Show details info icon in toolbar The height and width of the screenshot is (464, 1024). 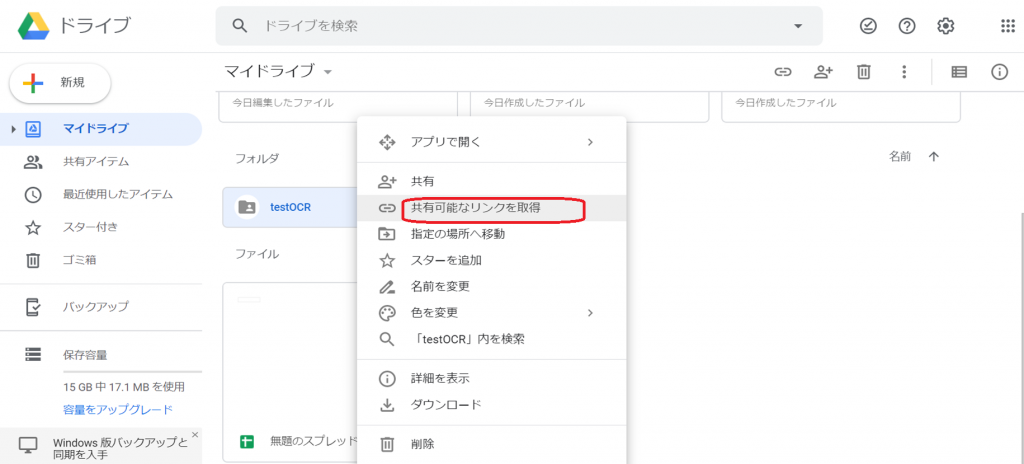1000,72
